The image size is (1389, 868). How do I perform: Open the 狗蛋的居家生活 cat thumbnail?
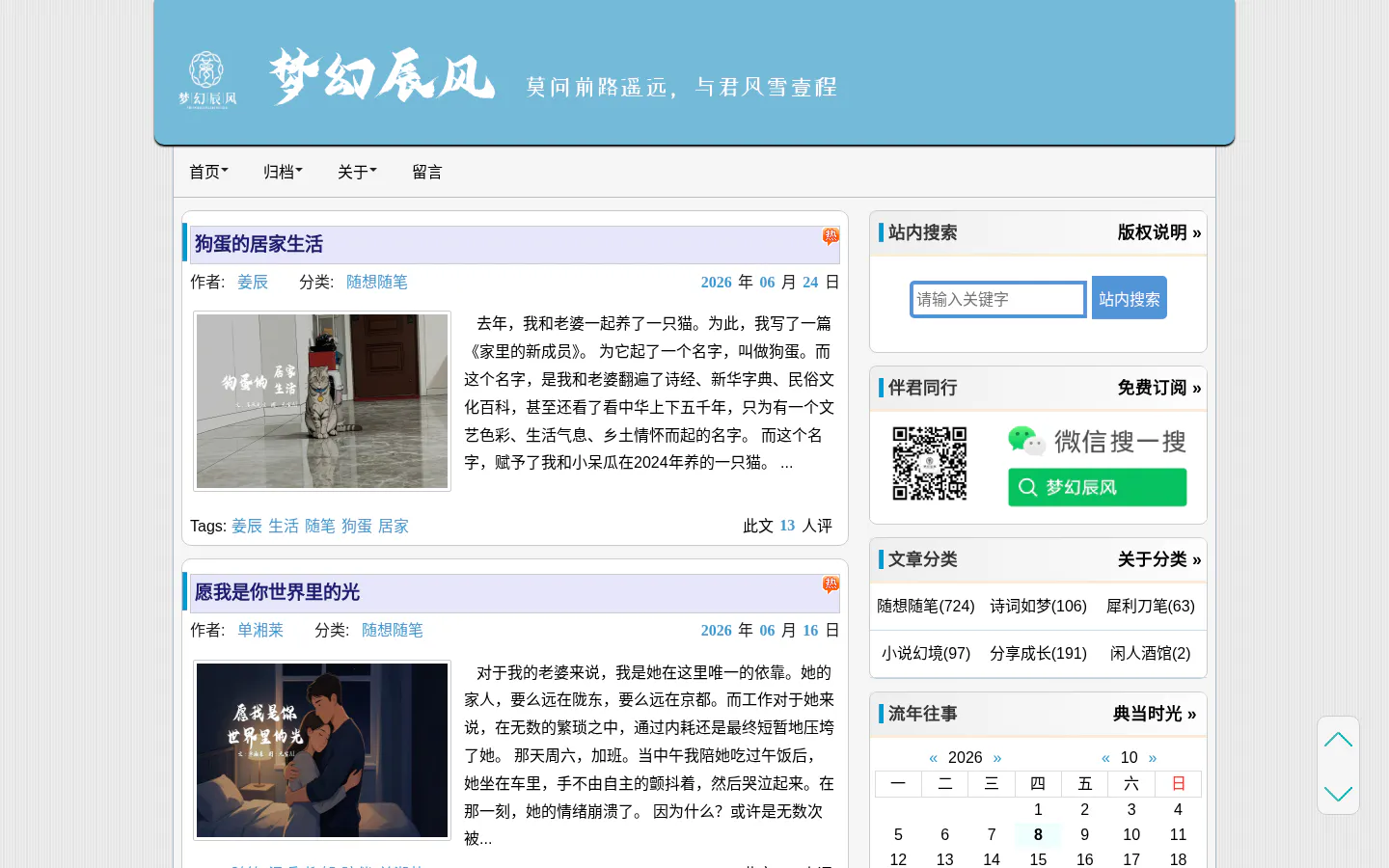coord(322,401)
